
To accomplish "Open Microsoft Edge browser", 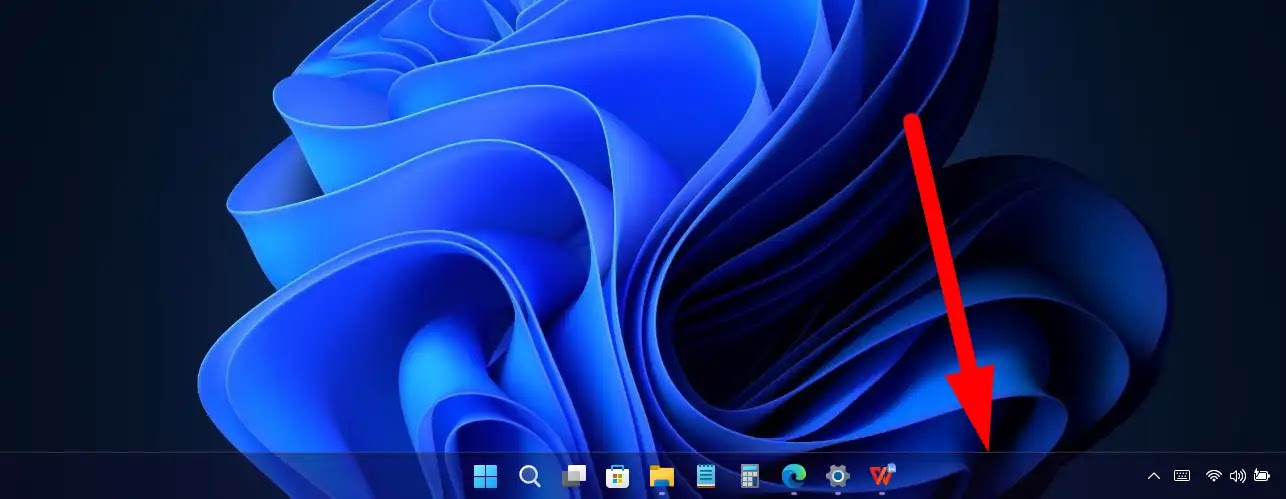I will [x=793, y=476].
